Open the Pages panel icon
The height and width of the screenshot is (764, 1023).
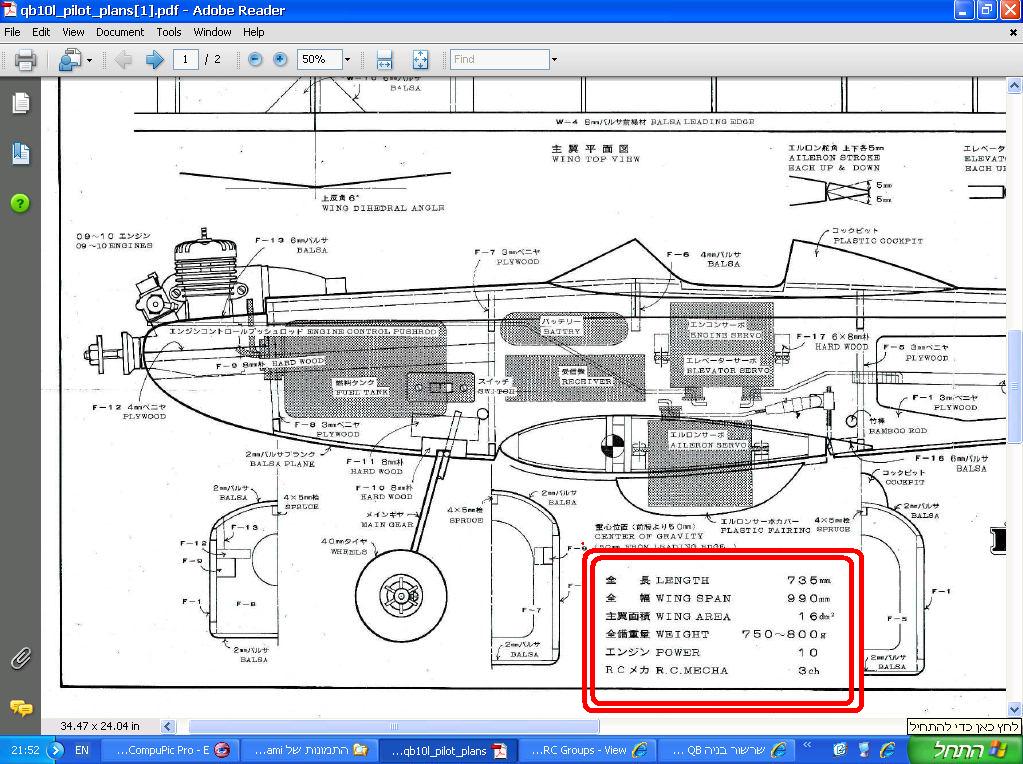click(20, 103)
